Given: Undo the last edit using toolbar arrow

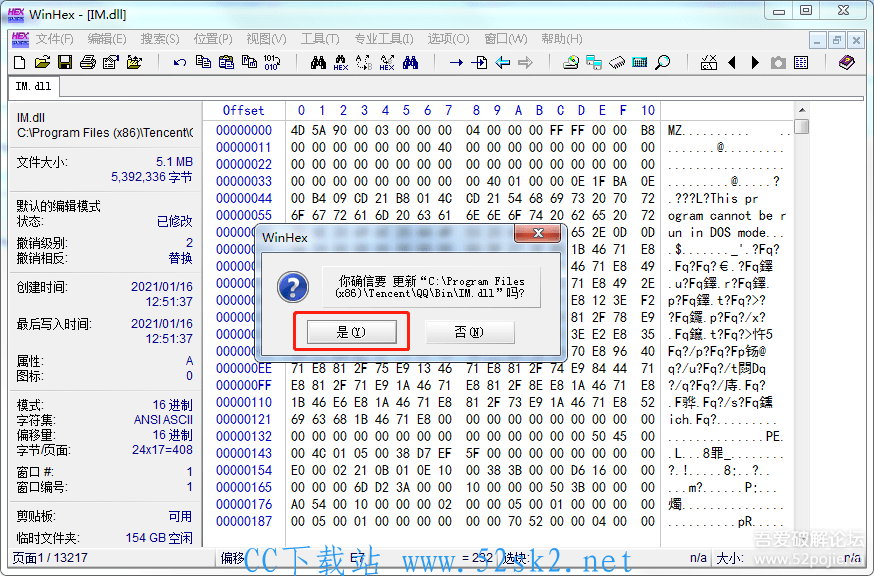Looking at the screenshot, I should click(179, 62).
